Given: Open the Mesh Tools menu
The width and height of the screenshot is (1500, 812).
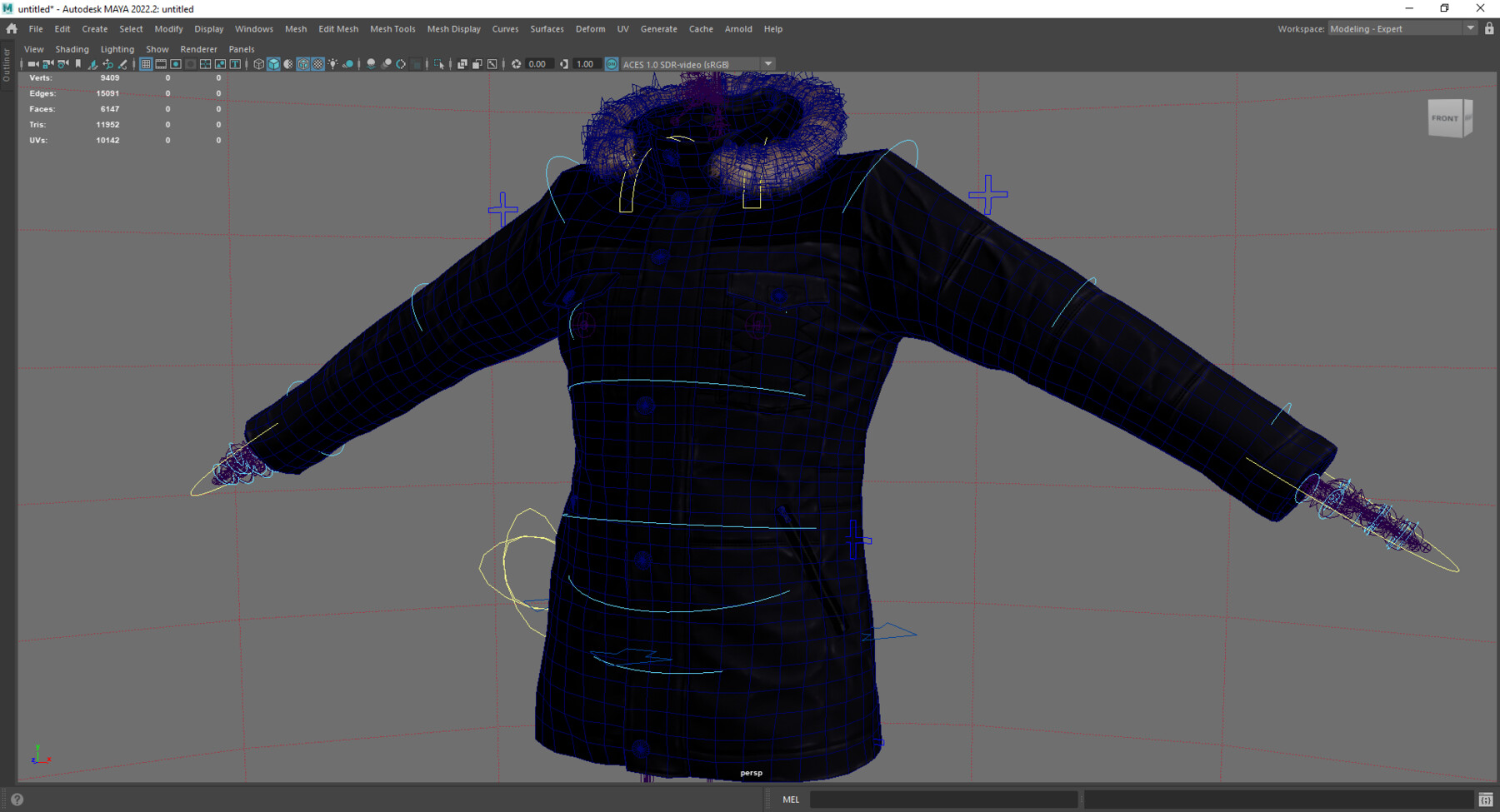Looking at the screenshot, I should coord(392,28).
